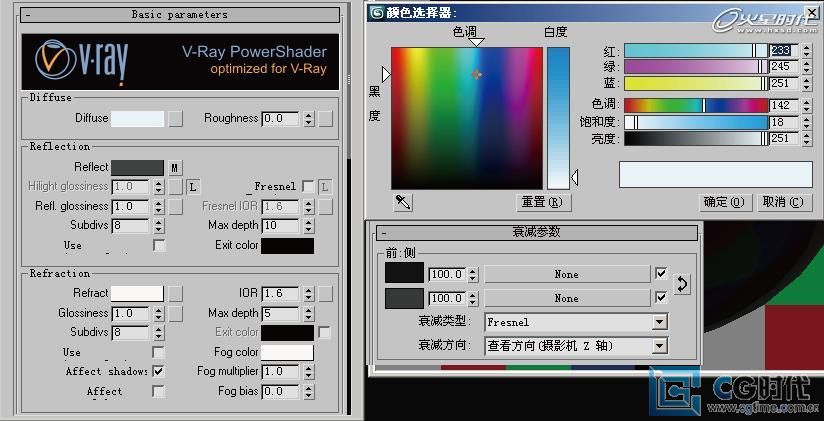Open the Reflect map slot labeled M
824x421 pixels.
[175, 168]
